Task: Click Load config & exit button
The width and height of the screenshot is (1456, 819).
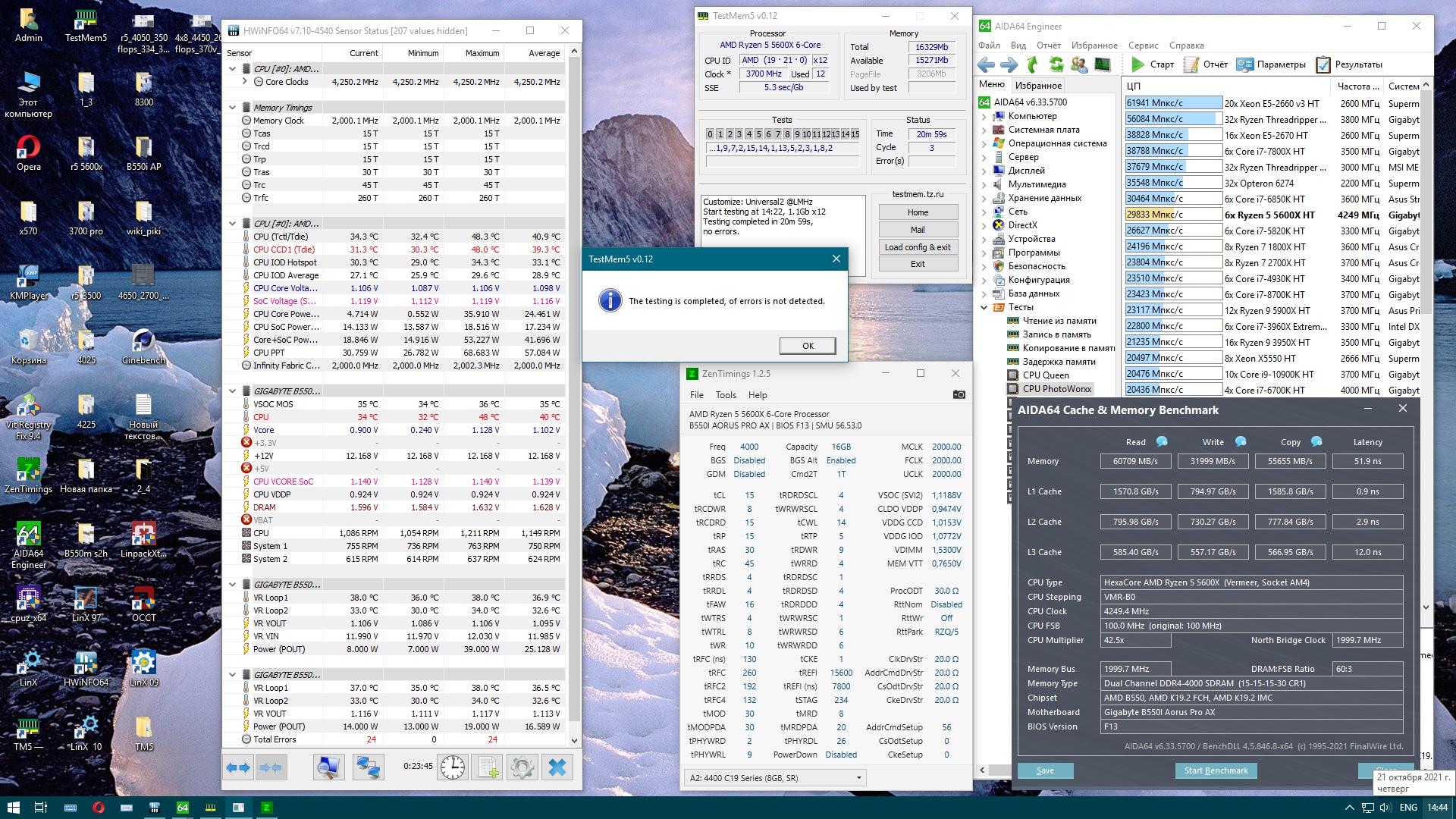Action: (x=917, y=247)
